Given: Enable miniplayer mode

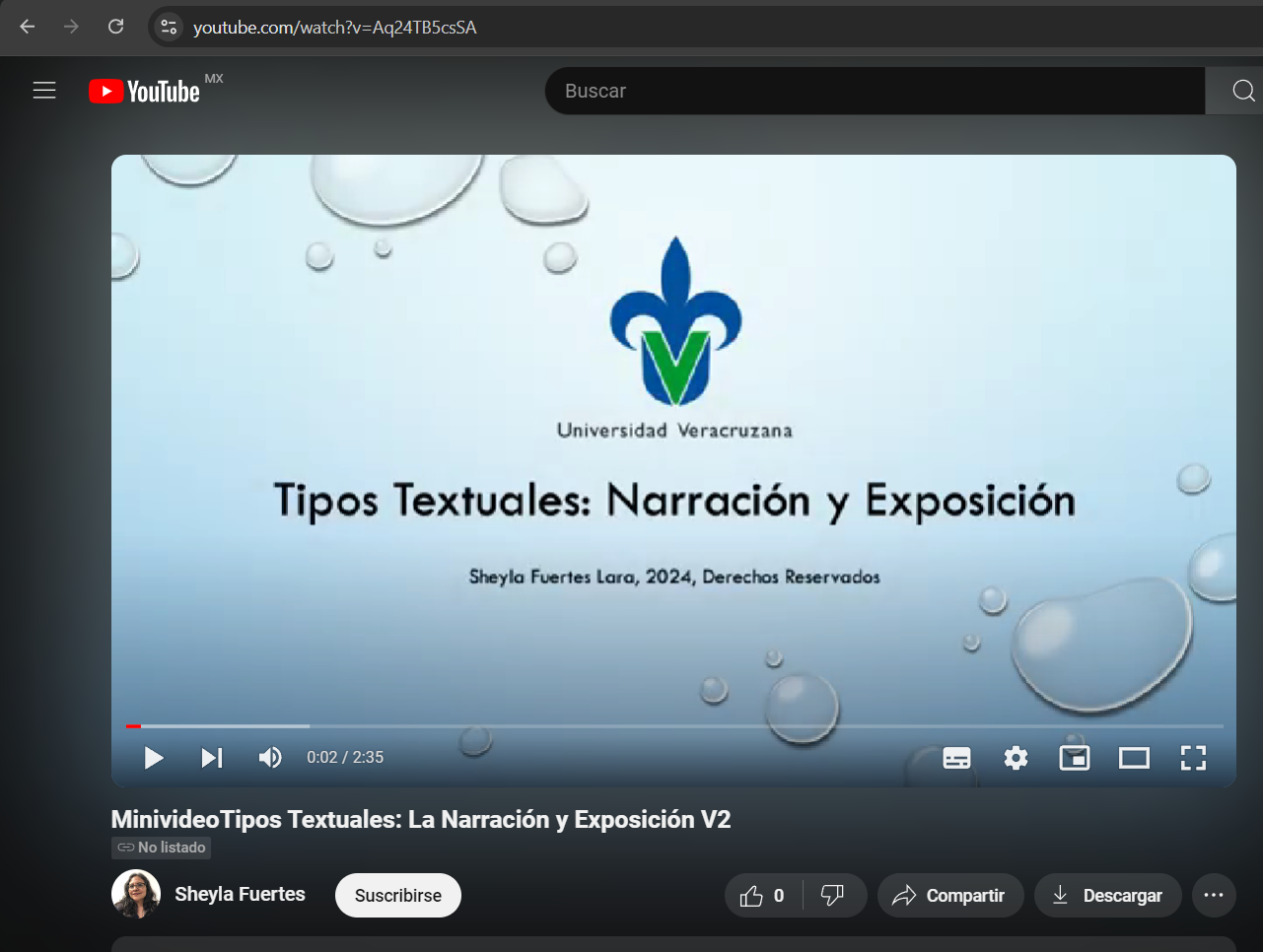Looking at the screenshot, I should point(1075,758).
